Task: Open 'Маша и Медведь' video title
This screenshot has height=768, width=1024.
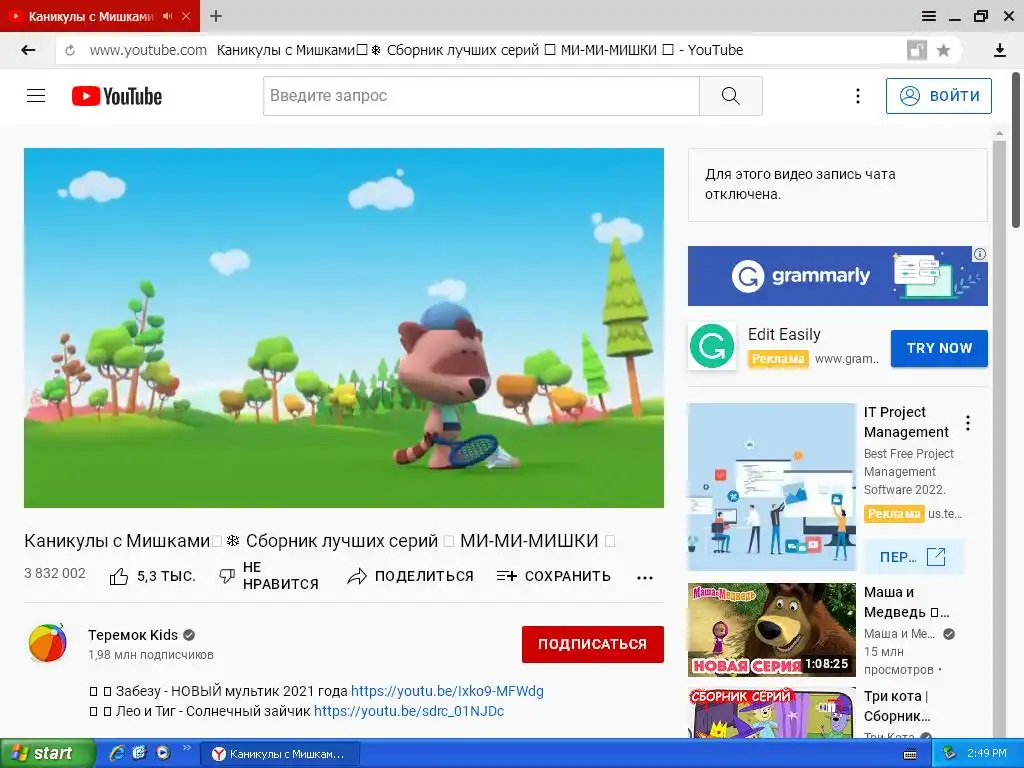Action: tap(906, 602)
